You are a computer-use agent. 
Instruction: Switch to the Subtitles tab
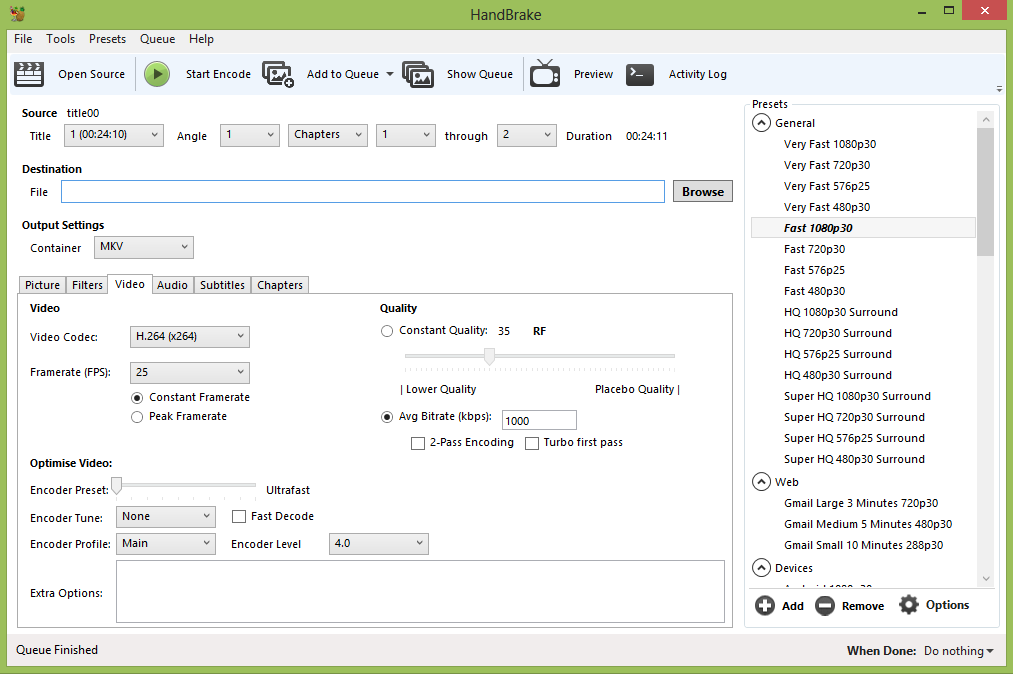tap(222, 285)
